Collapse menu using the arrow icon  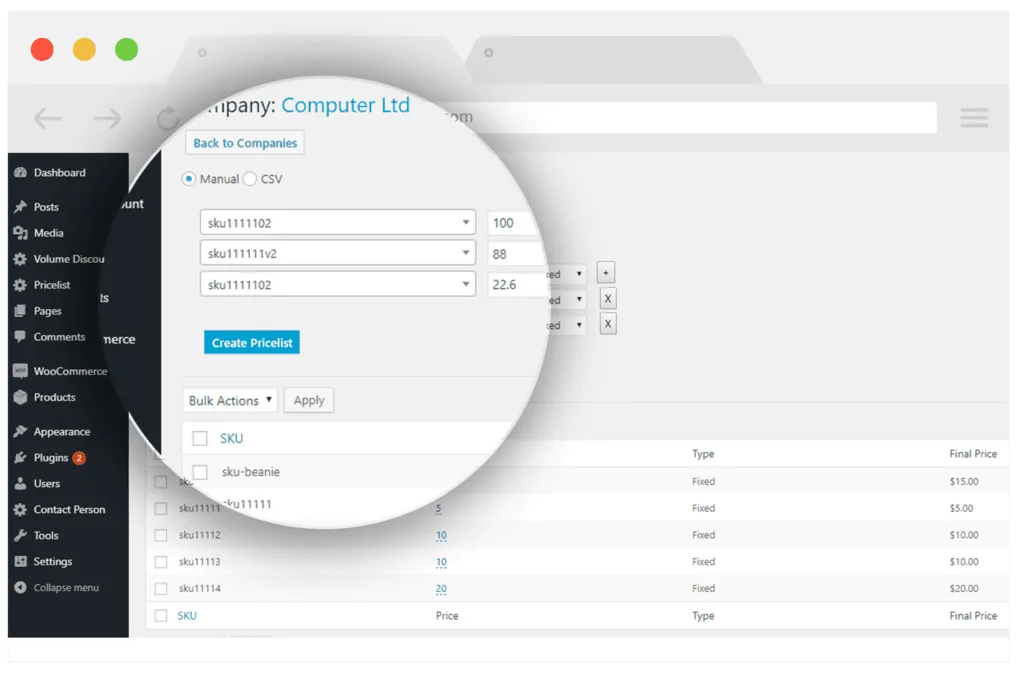20,587
